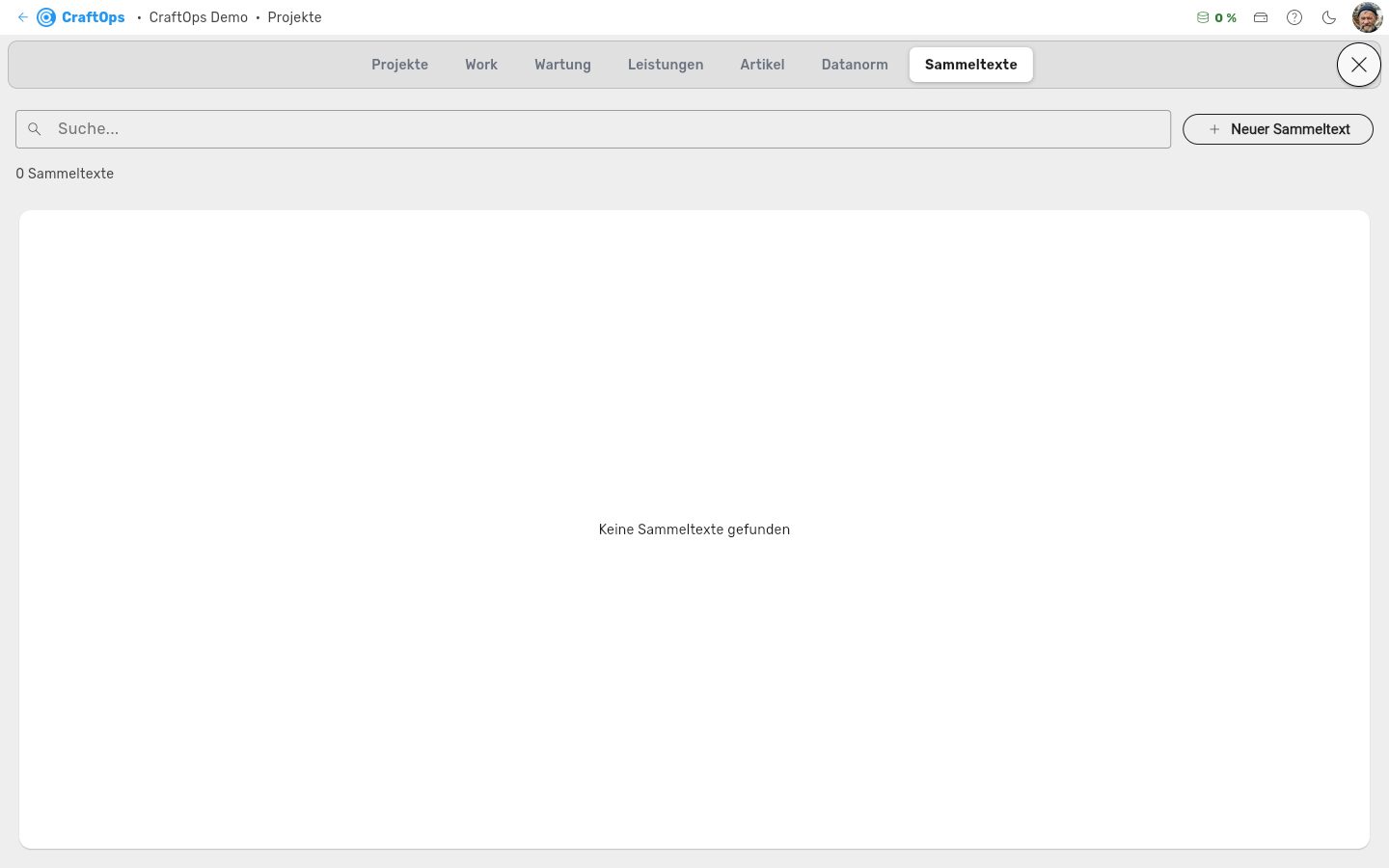Select the Leistungen tab
The width and height of the screenshot is (1389, 868).
(666, 65)
